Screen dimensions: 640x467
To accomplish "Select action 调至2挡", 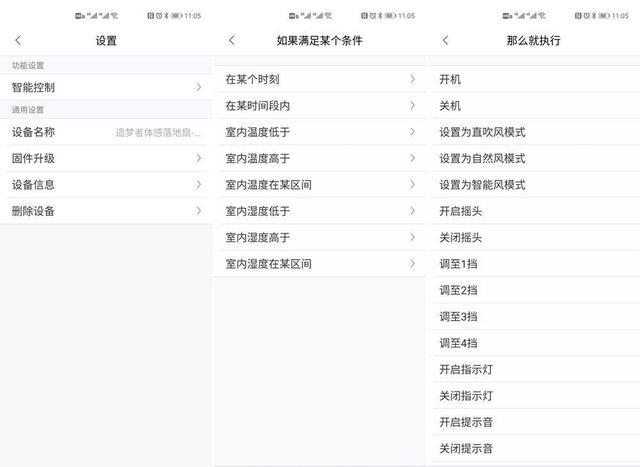I will [536, 290].
